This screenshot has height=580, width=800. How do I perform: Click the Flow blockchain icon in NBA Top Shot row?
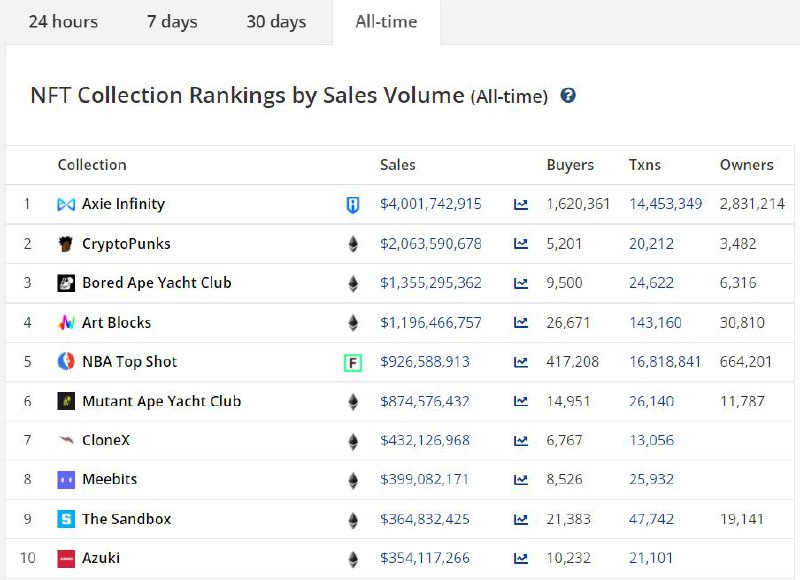click(352, 362)
